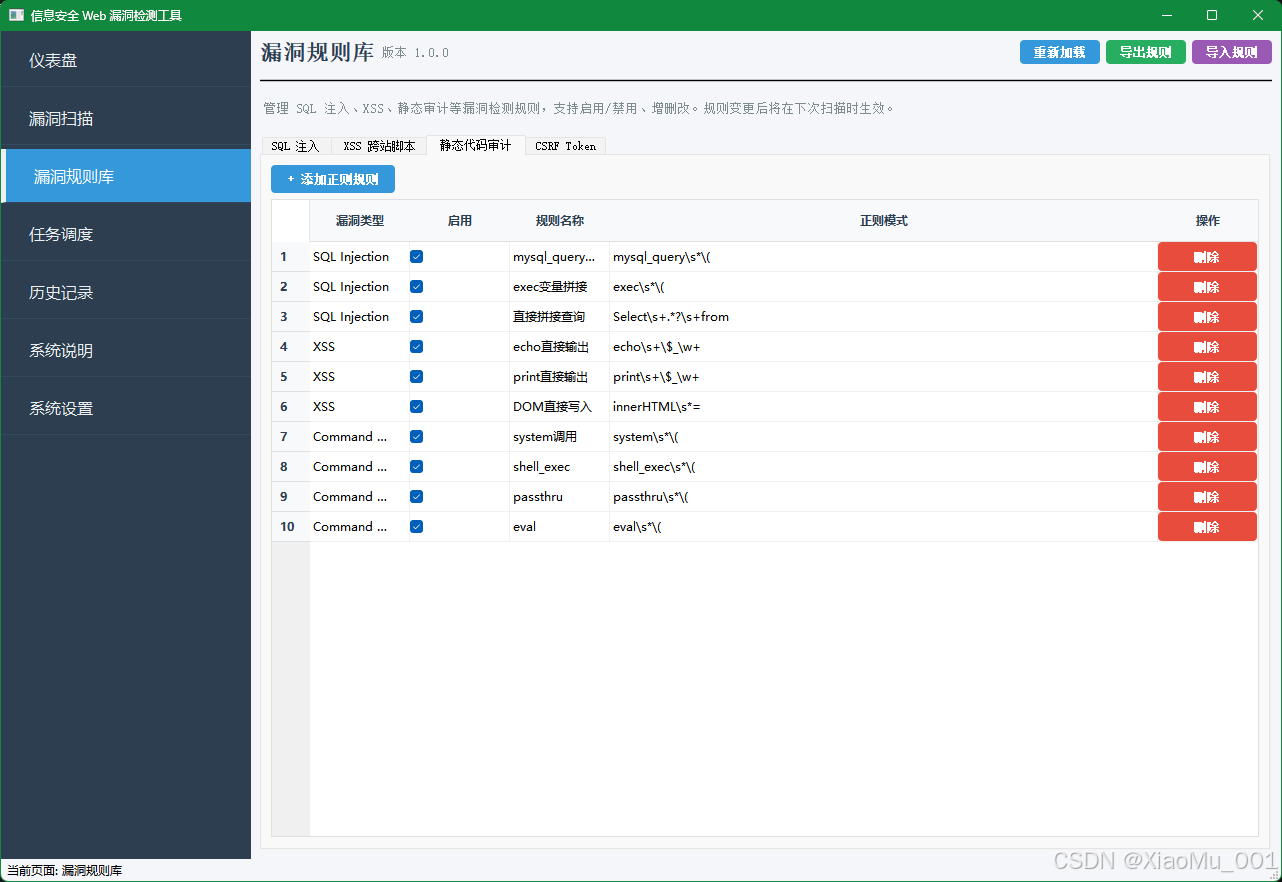This screenshot has width=1282, height=882.
Task: Delete the system调用 rule
Action: click(1207, 437)
